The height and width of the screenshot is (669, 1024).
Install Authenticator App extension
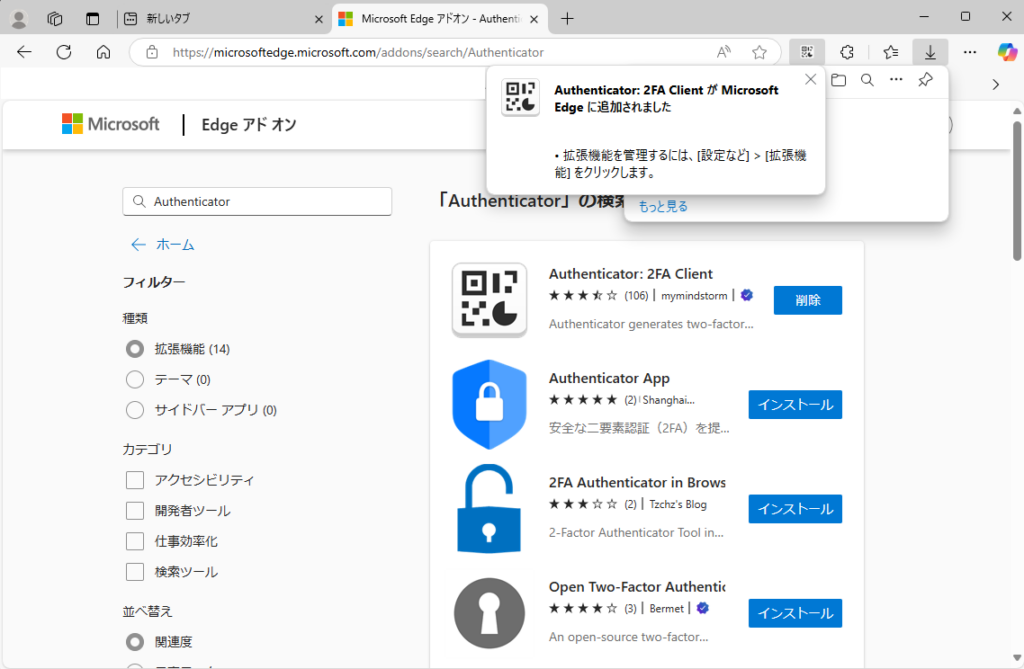click(x=795, y=404)
